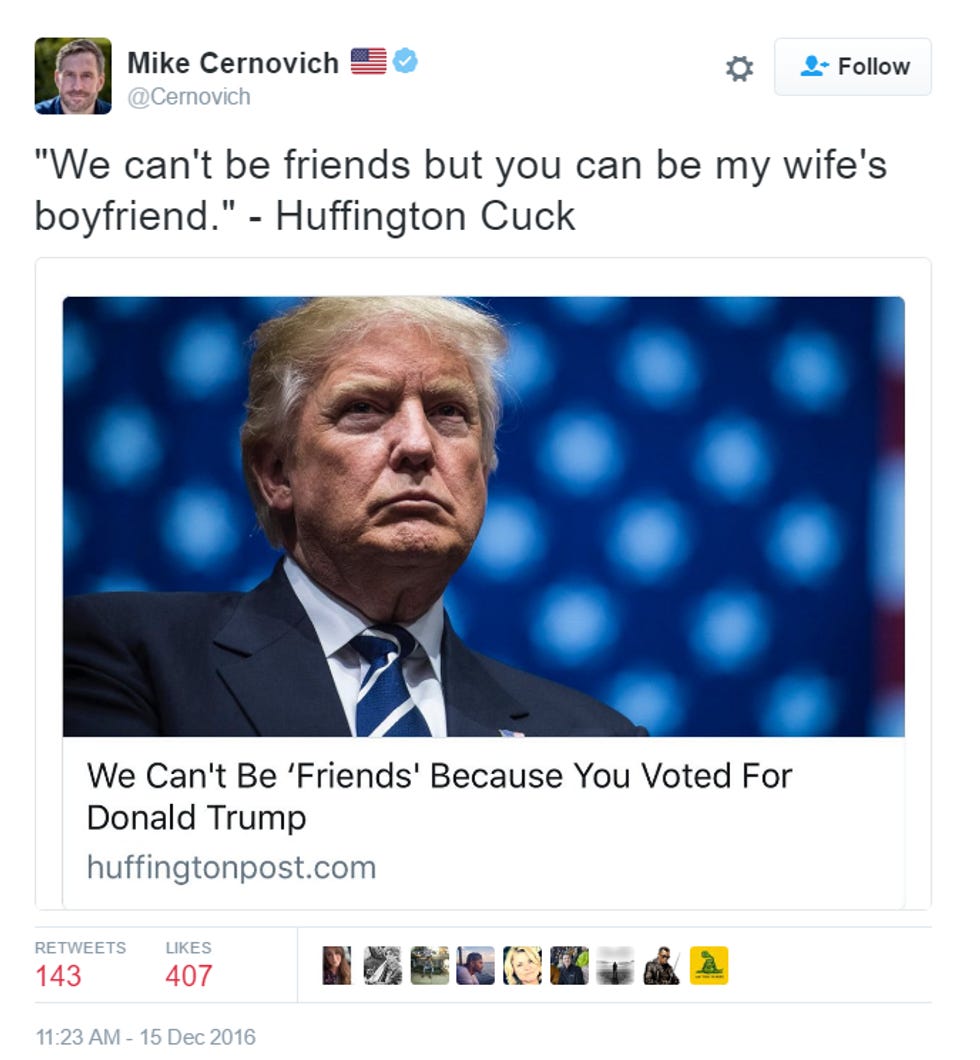Click the liker avatar holding a sword
This screenshot has width=980, height=1060.
(662, 965)
